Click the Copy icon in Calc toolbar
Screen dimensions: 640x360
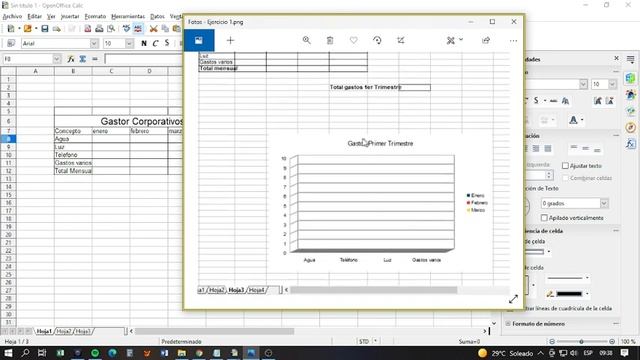165,29
